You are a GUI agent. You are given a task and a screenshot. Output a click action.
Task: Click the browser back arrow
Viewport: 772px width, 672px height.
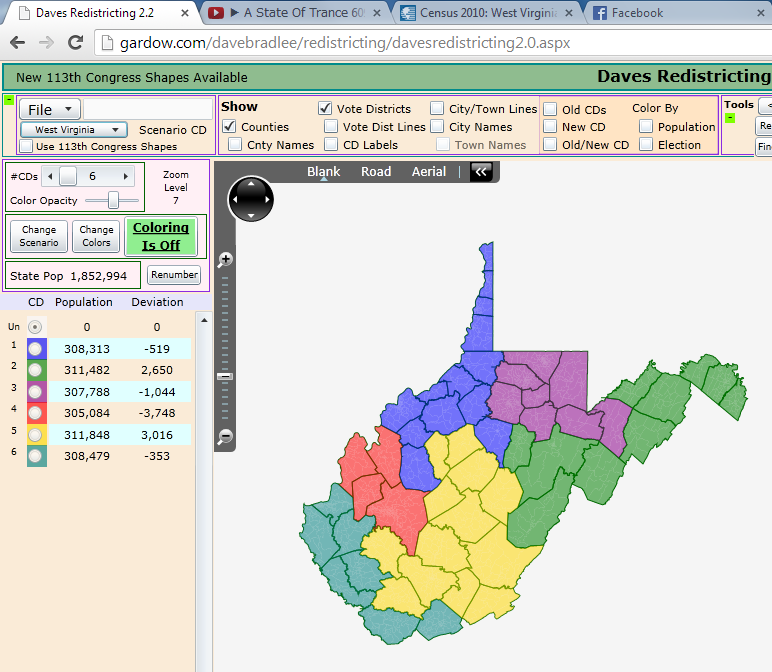pos(18,43)
